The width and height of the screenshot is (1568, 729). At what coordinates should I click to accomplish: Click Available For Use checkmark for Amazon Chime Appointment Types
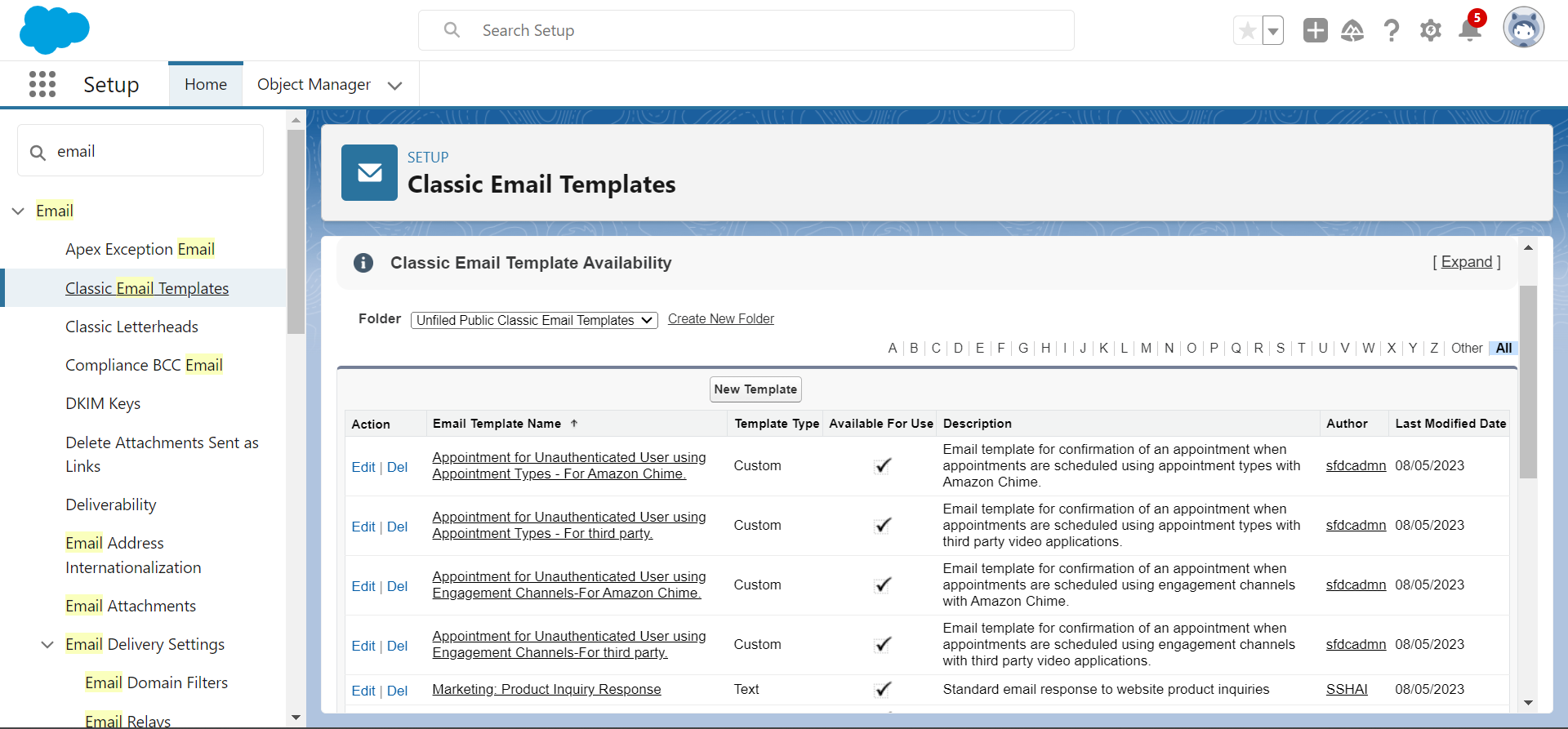[x=882, y=465]
